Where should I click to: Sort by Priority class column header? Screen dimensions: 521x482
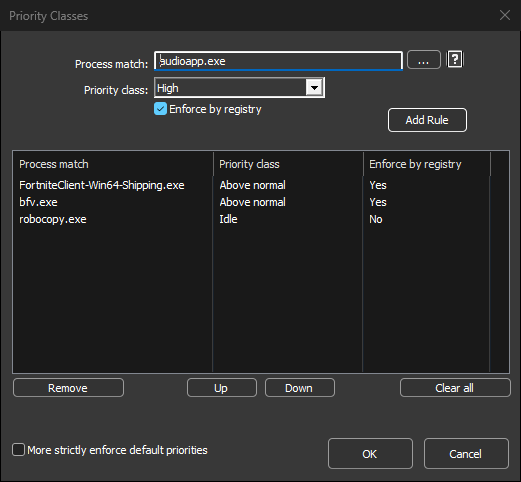(x=288, y=164)
